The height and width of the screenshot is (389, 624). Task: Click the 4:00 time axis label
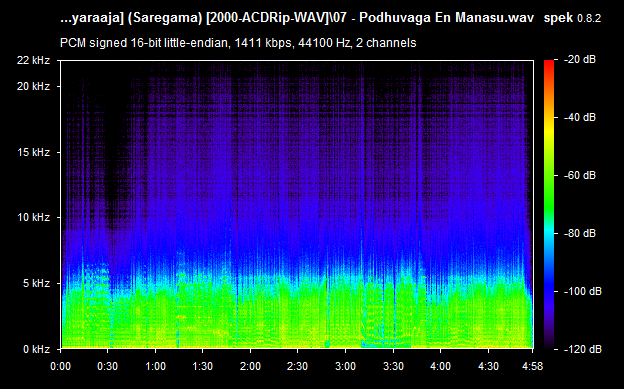441,366
